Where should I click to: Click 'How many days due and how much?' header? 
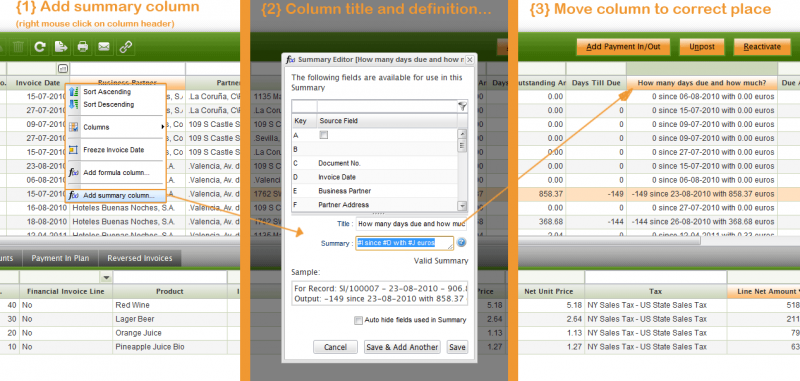click(x=702, y=83)
